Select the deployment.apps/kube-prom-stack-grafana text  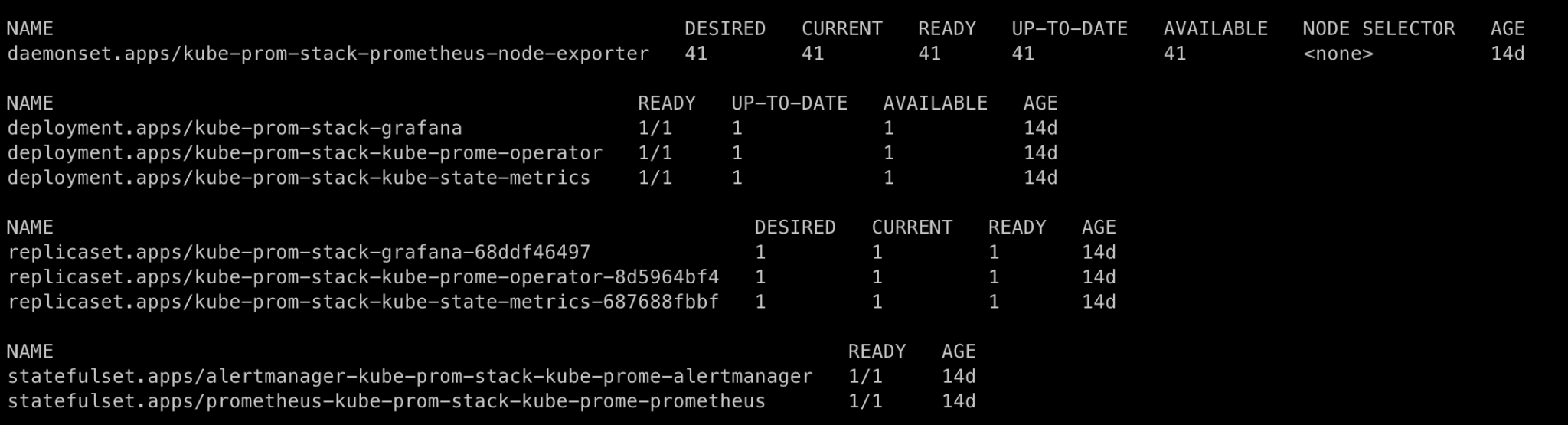[x=234, y=129]
